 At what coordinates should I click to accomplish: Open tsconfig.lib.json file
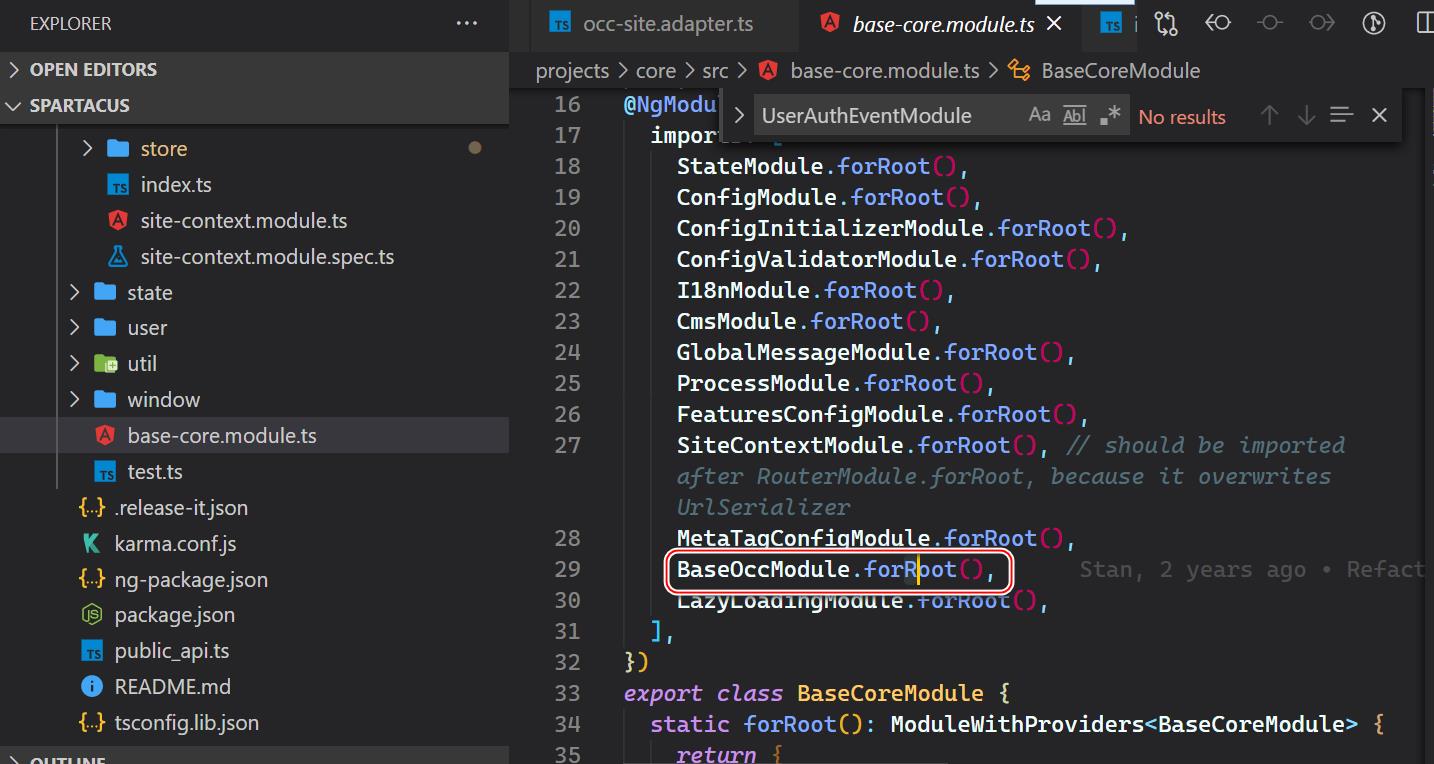point(186,723)
